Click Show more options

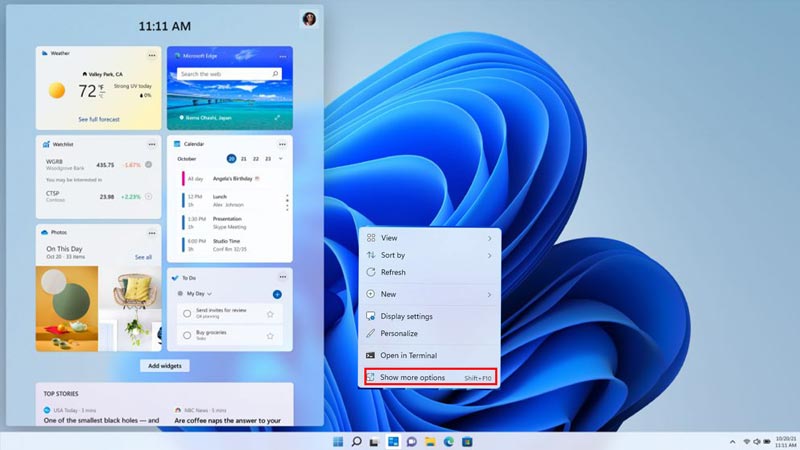pos(429,378)
